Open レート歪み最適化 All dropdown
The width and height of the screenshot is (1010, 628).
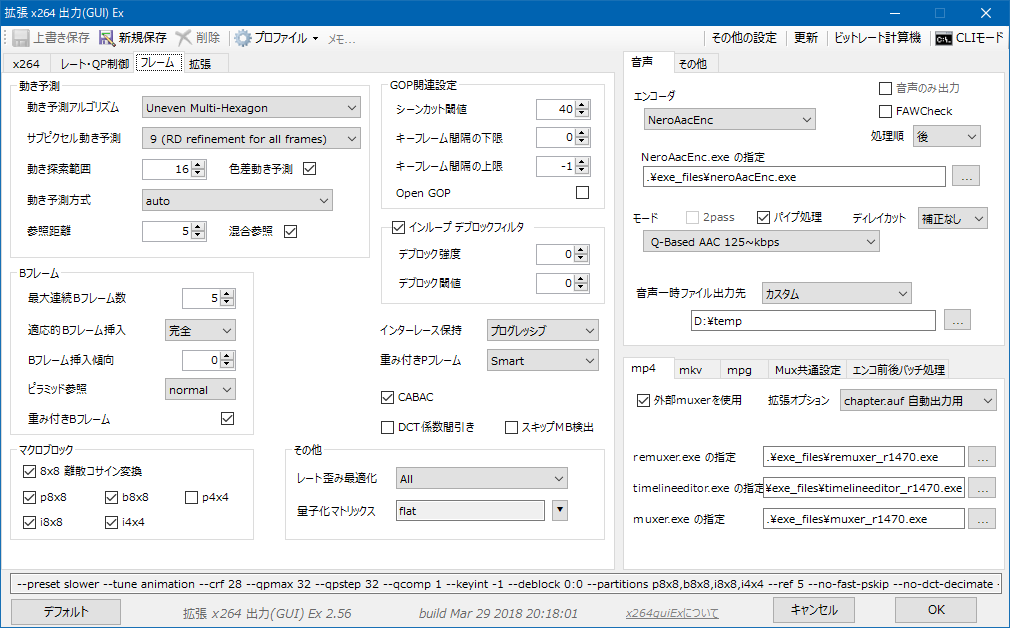click(x=482, y=479)
